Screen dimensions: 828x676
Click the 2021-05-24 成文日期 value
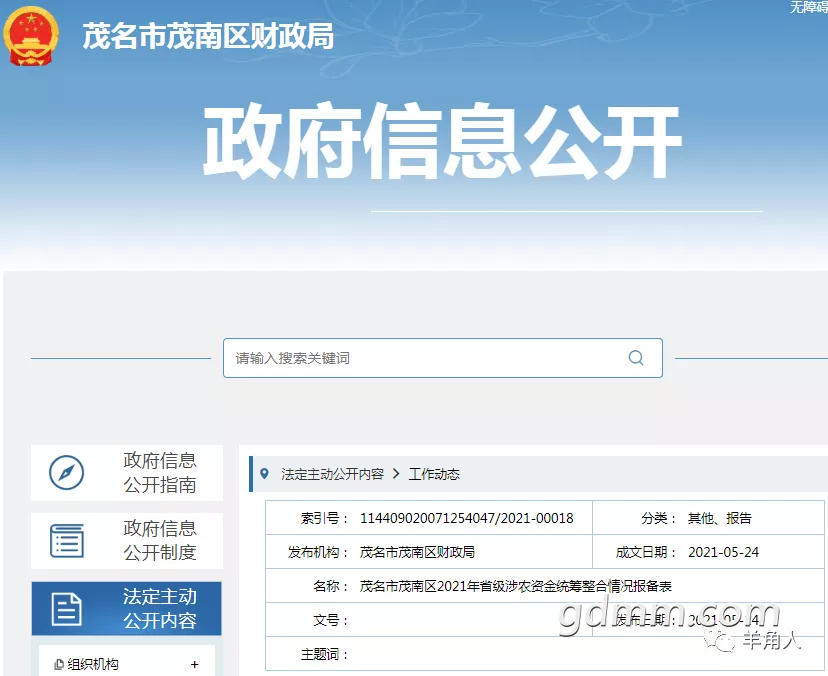click(723, 552)
